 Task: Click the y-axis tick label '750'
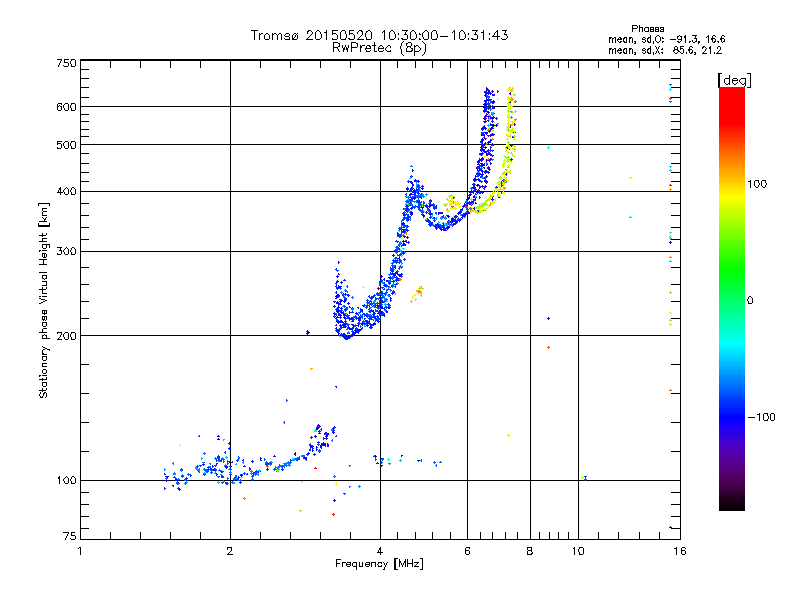(x=67, y=63)
